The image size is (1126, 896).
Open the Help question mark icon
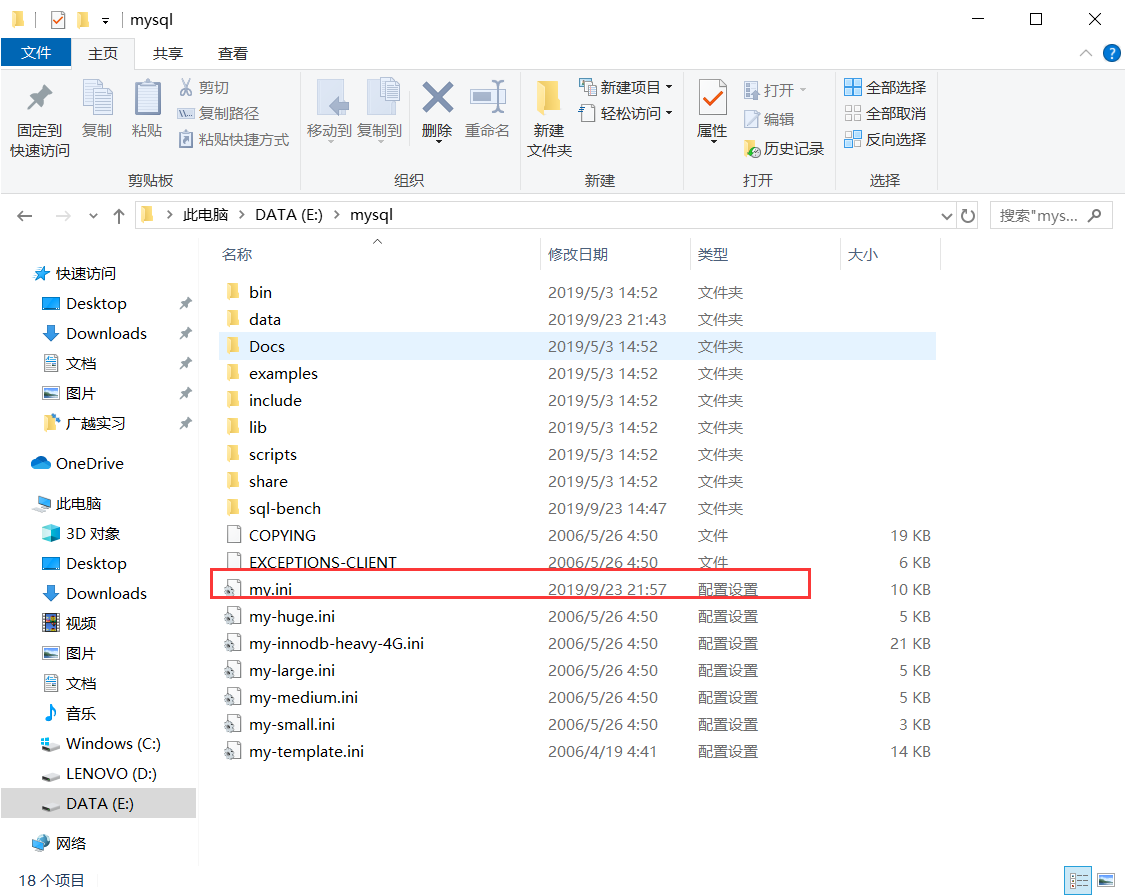click(x=1112, y=53)
